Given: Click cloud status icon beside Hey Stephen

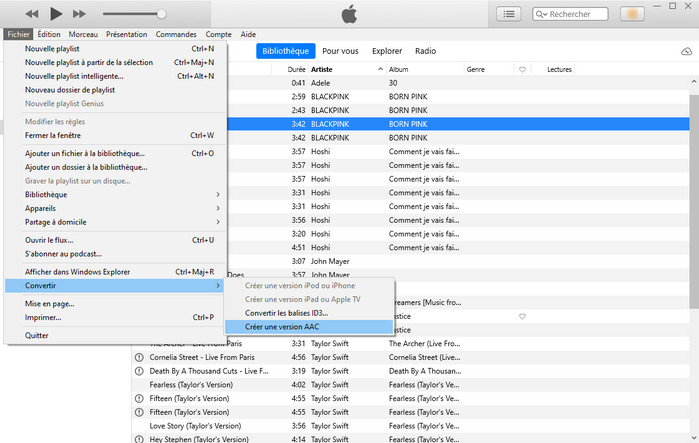Looking at the screenshot, I should pos(139,438).
